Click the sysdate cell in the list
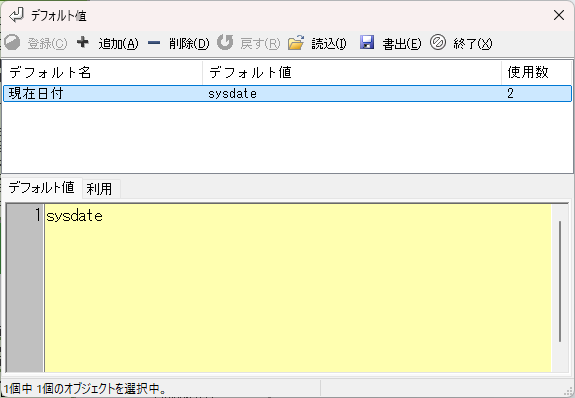575x398 pixels. (x=232, y=94)
